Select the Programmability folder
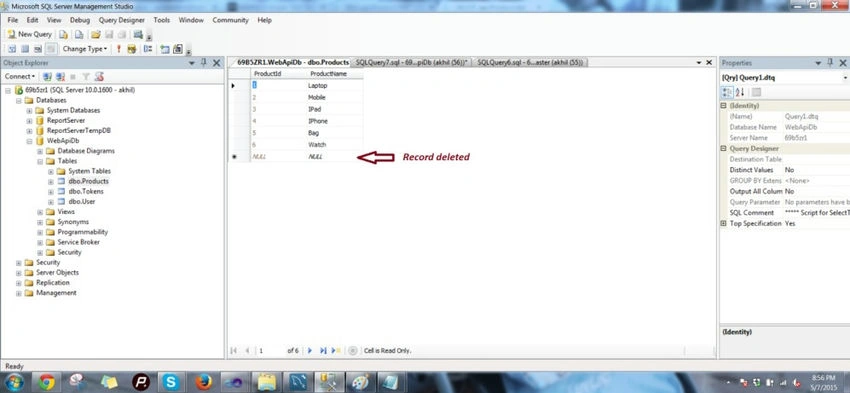850x393 pixels. click(x=83, y=232)
